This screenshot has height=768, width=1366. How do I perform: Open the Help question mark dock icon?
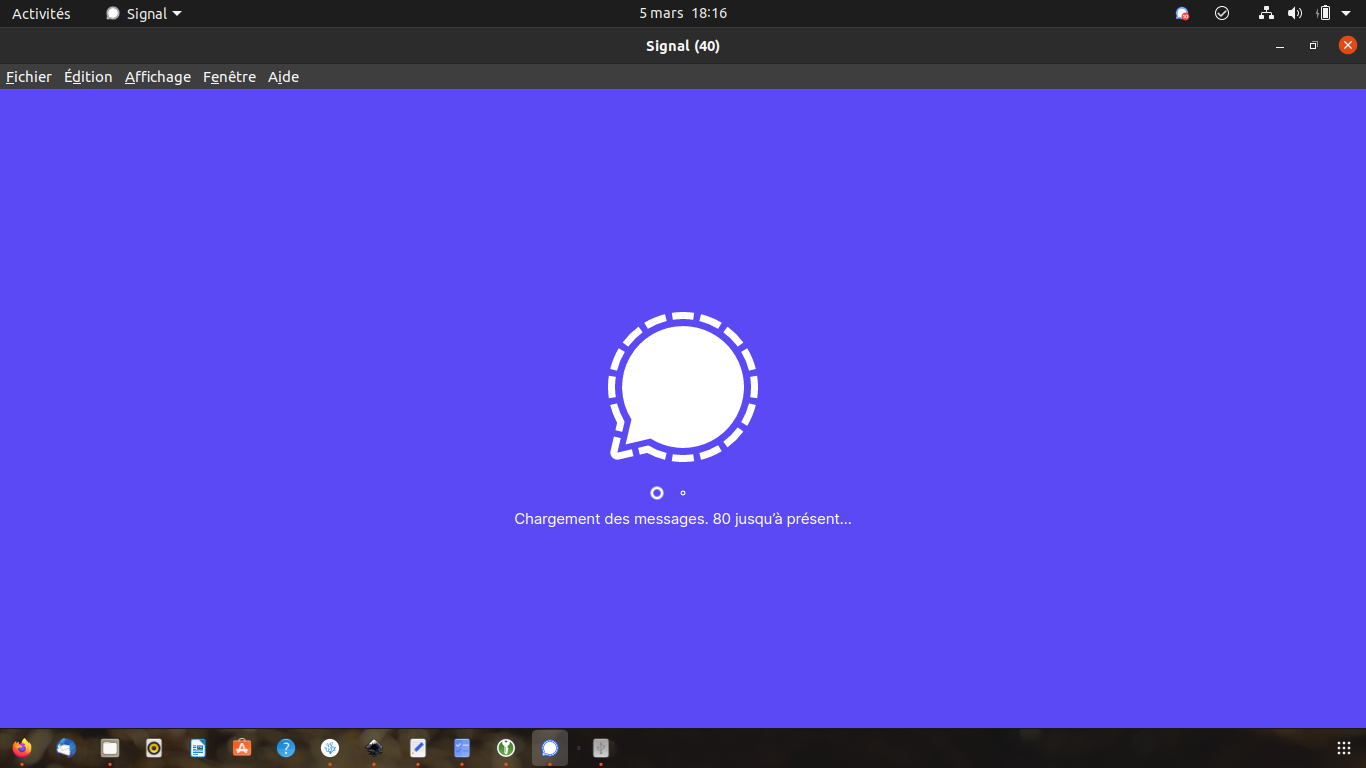tap(286, 747)
